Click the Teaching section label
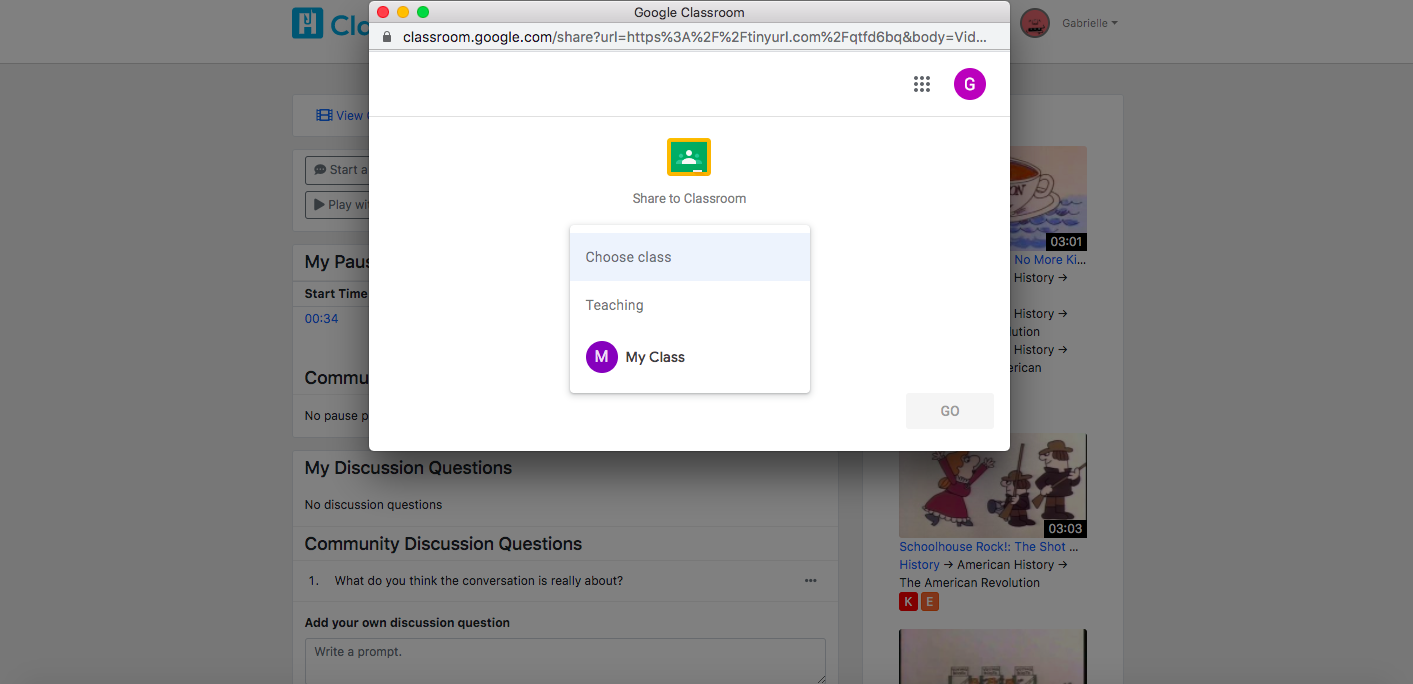Viewport: 1413px width, 684px height. tap(614, 305)
